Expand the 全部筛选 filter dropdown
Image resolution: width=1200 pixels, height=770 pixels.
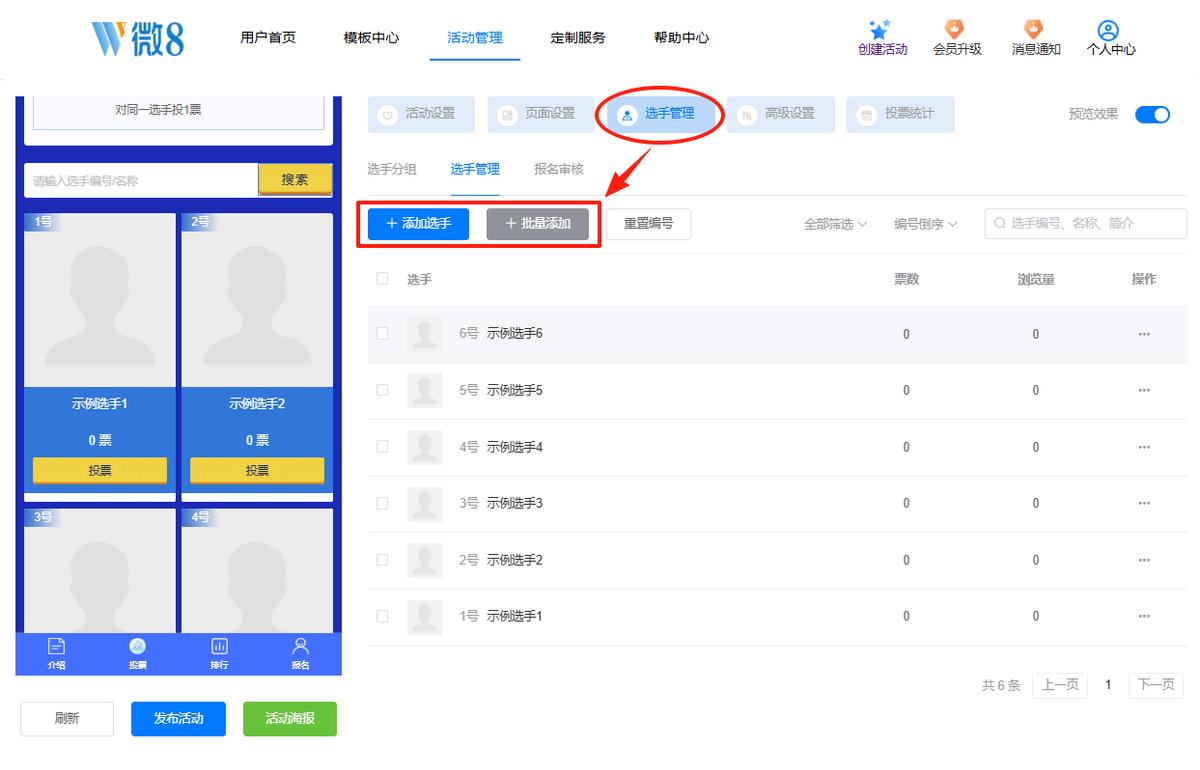point(835,224)
